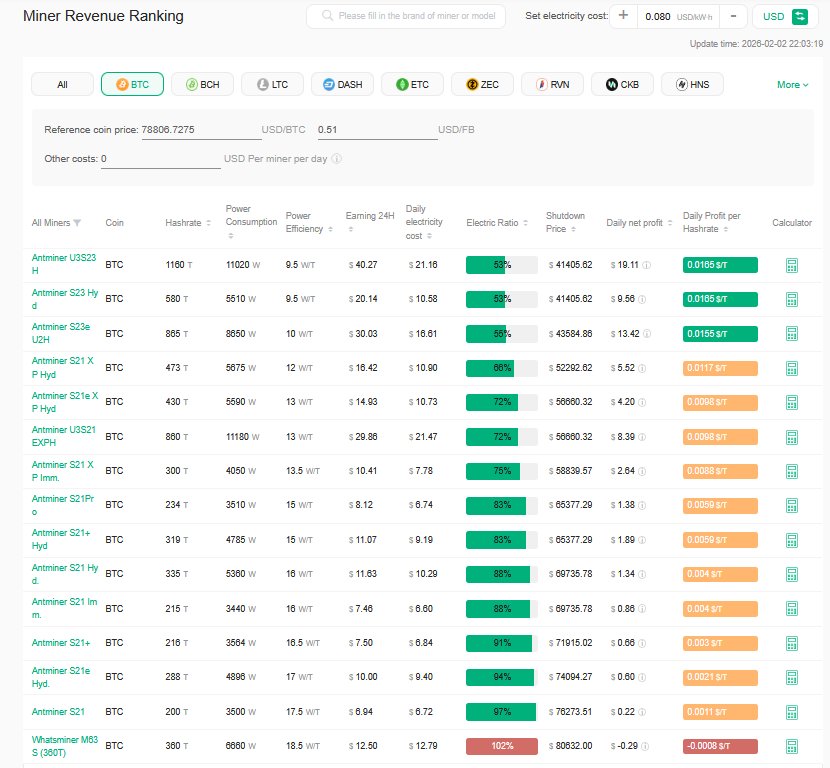Increase electricity cost with plus button
The height and width of the screenshot is (768, 830).
624,16
